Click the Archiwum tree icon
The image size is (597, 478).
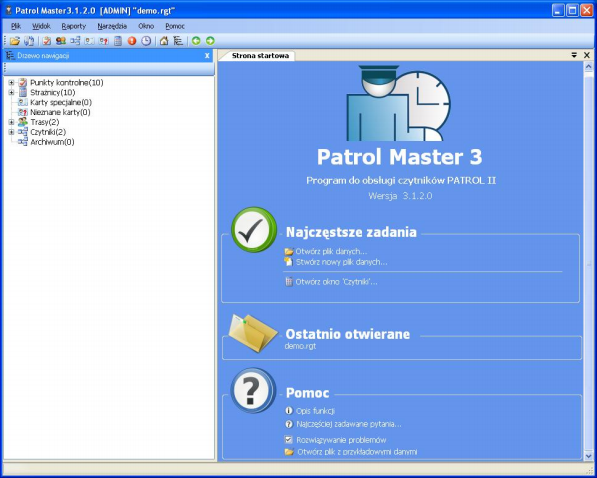(x=23, y=142)
